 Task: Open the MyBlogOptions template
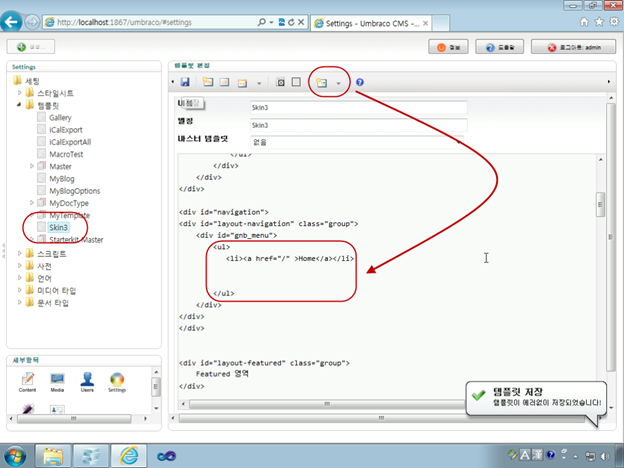coord(74,191)
